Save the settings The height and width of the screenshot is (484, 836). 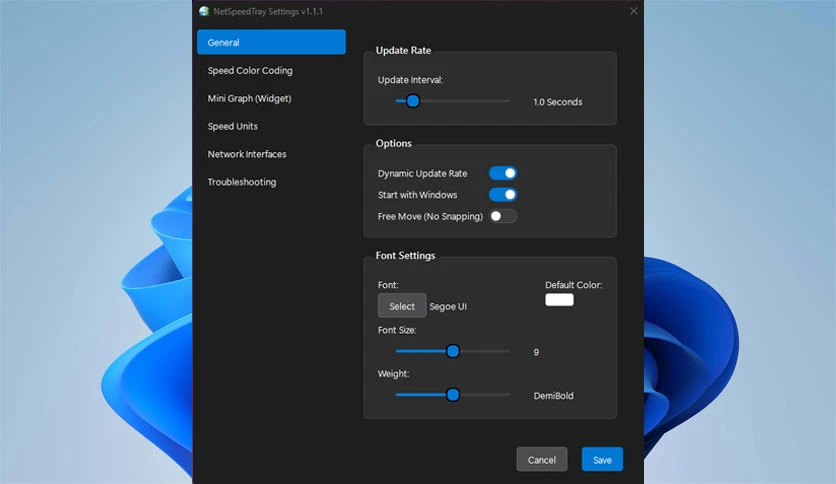pos(602,459)
